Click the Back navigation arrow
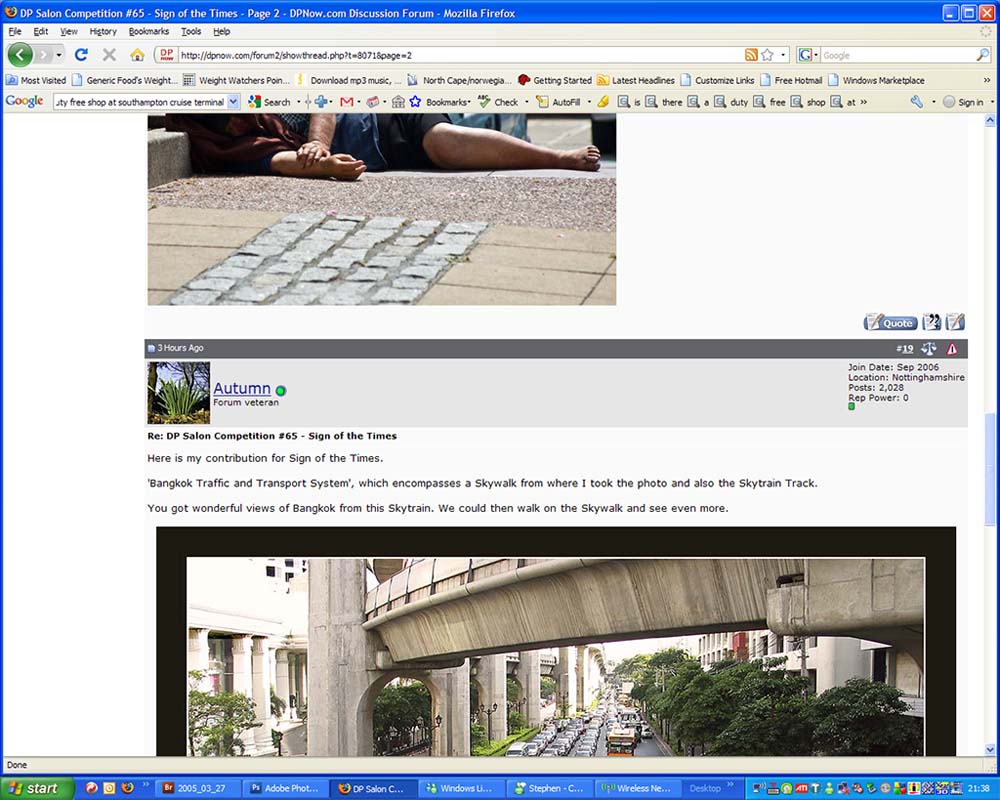The height and width of the screenshot is (800, 1000). point(20,55)
